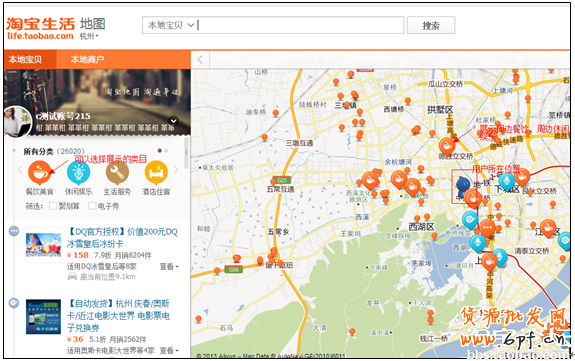Open the 杭州 city selector dropdown

[89, 36]
